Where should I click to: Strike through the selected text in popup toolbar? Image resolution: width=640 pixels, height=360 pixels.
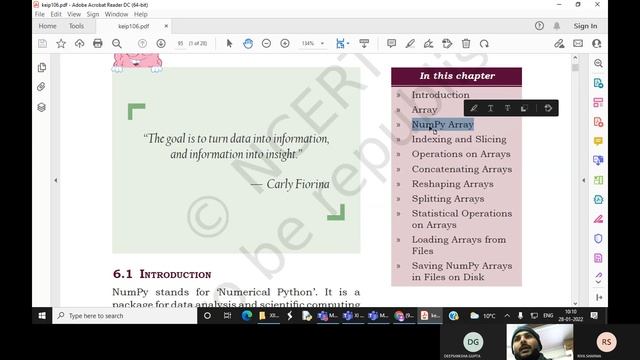coord(507,108)
